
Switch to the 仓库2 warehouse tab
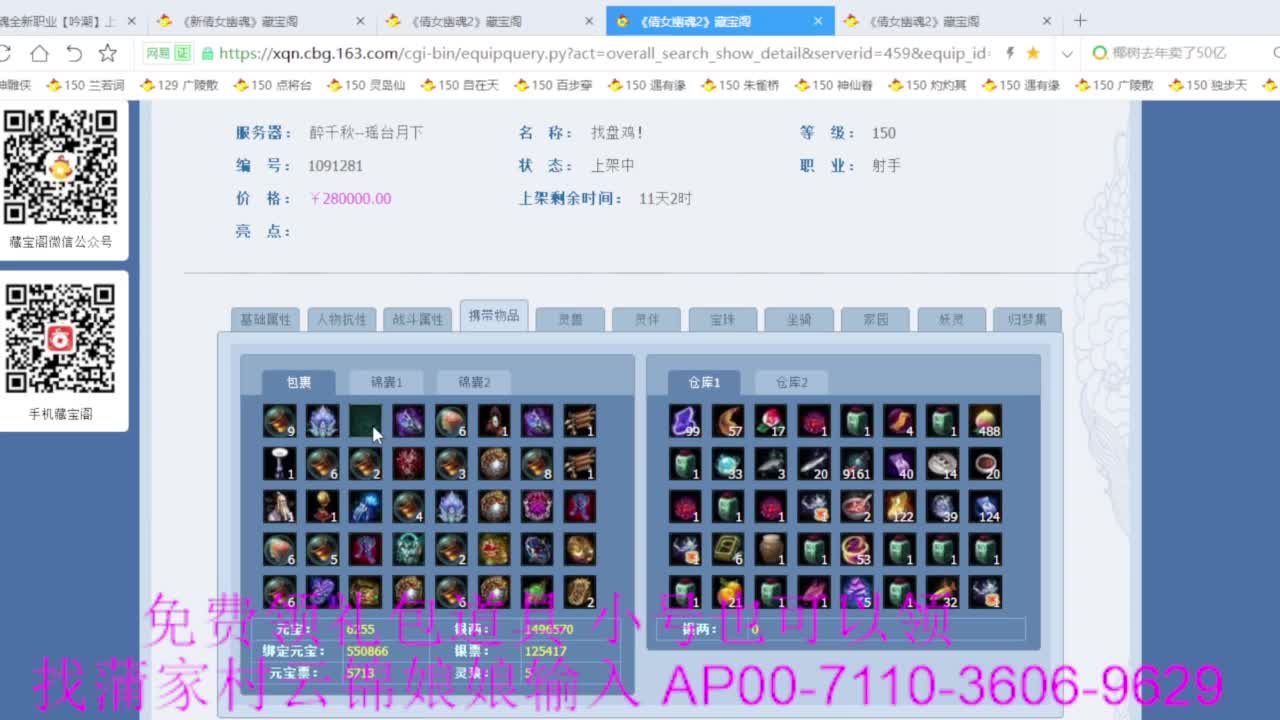point(791,382)
